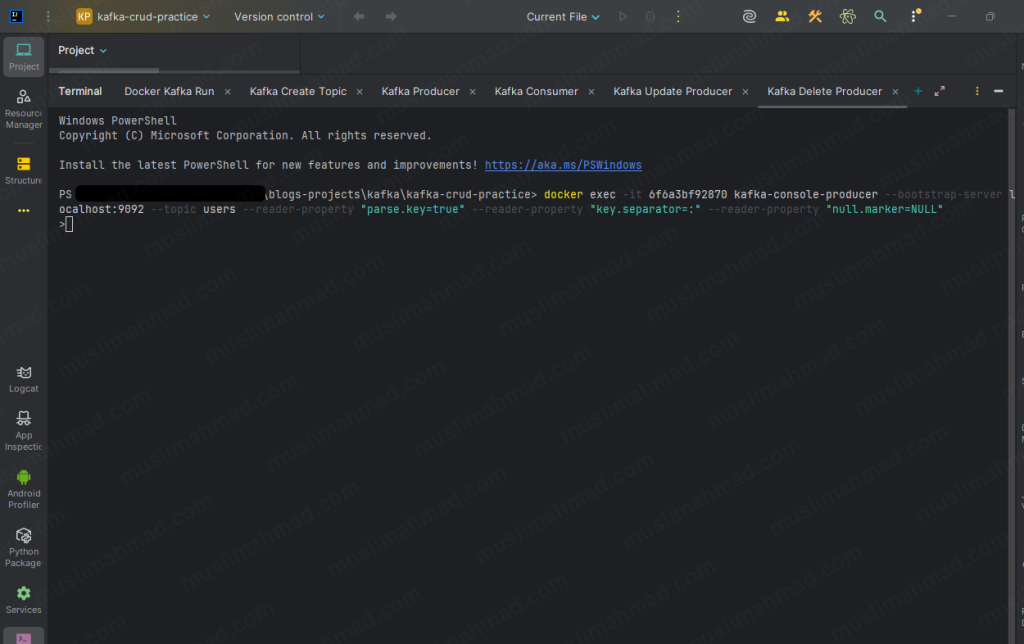This screenshot has width=1024, height=644.
Task: Open the Logcat tool window
Action: tap(24, 379)
